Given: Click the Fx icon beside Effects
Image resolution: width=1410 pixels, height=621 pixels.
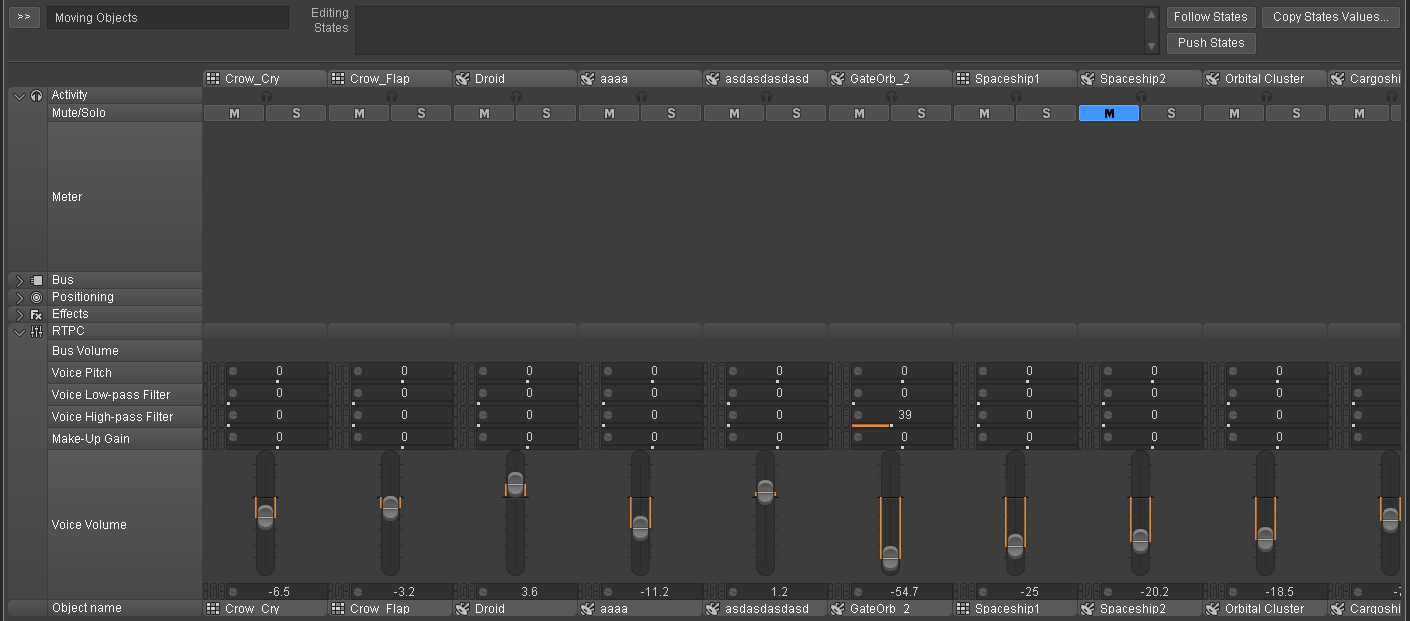Looking at the screenshot, I should [37, 314].
